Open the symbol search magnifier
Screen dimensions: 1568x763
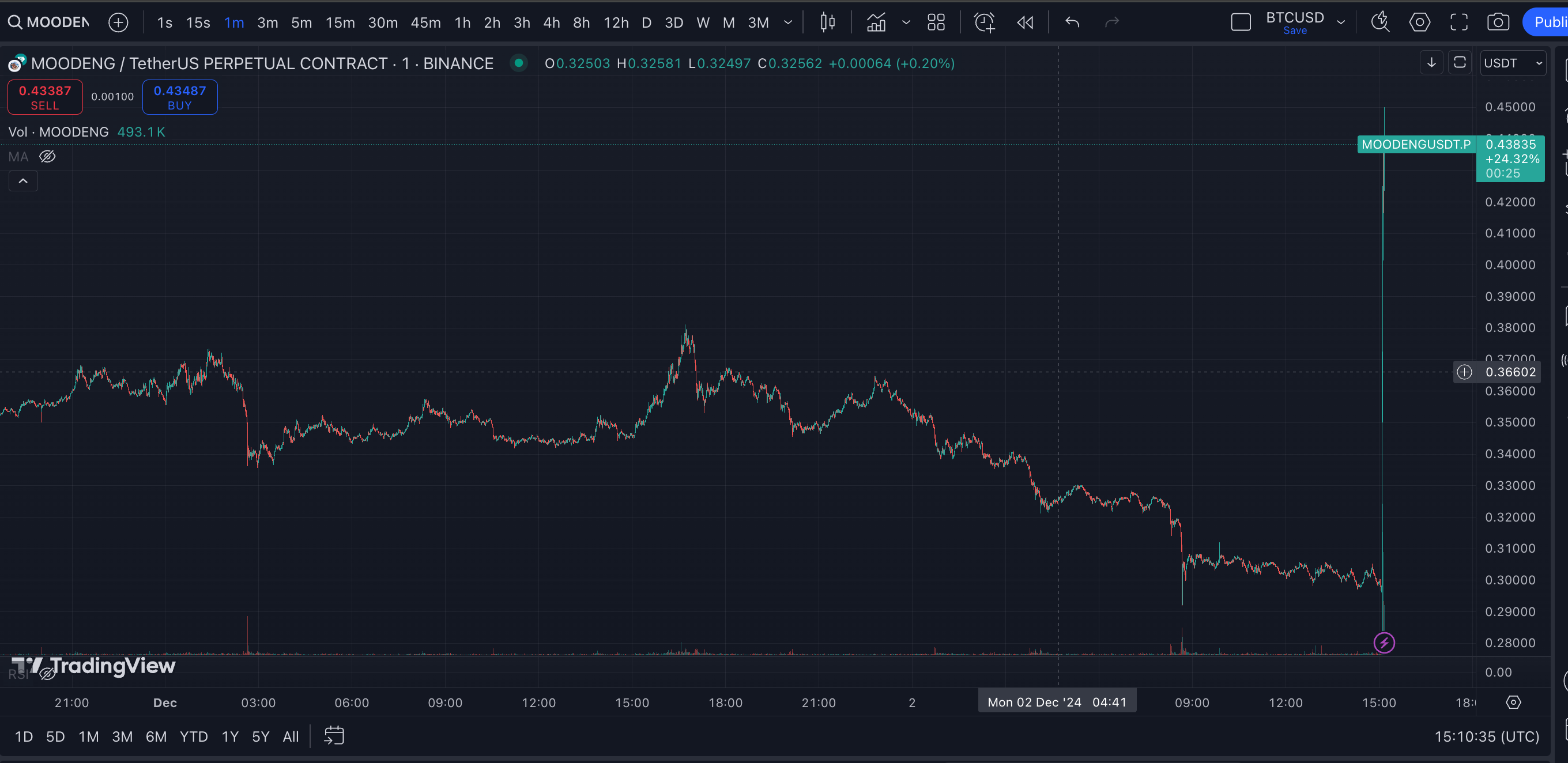(15, 22)
